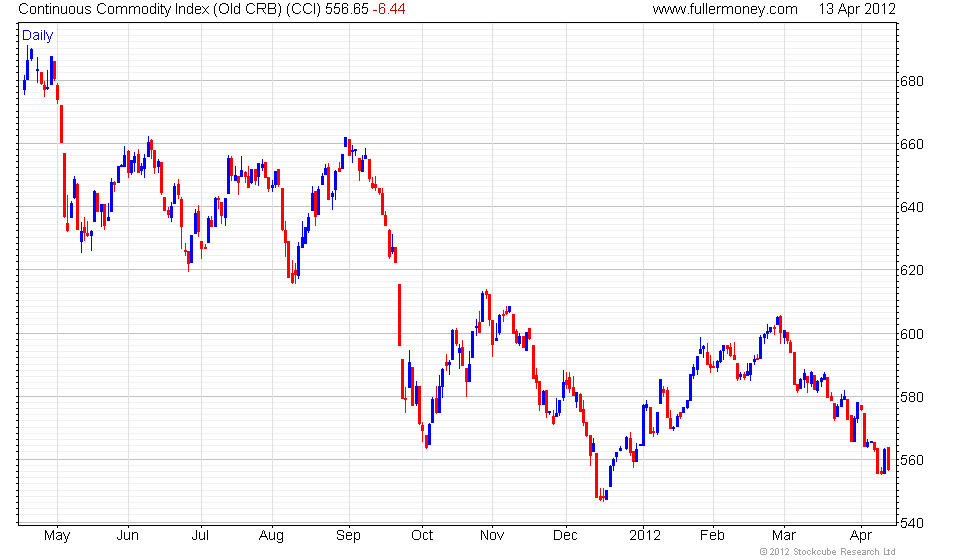Click the date 13 Apr 2012
The image size is (980, 560).
857,9
